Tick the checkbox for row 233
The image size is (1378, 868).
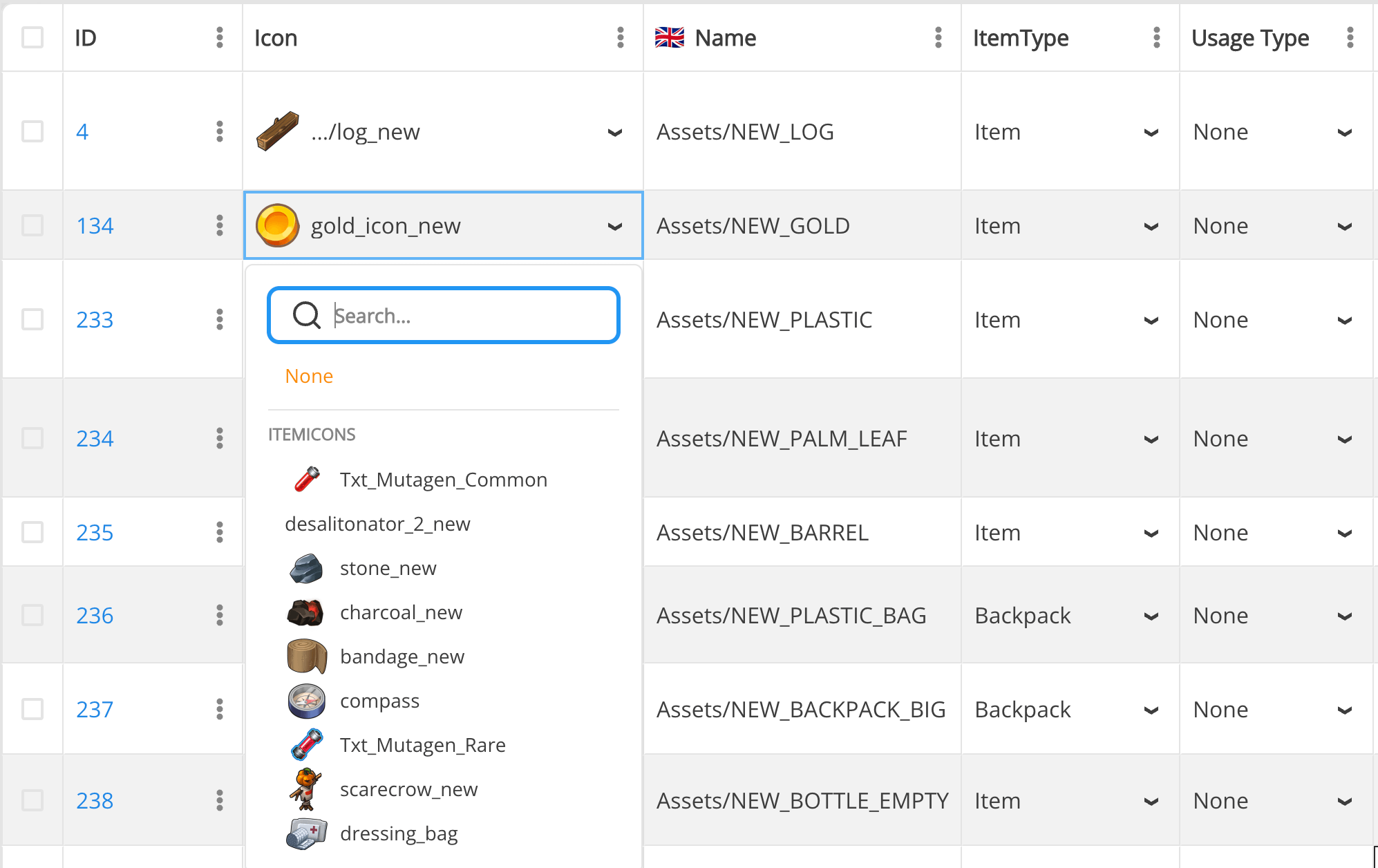[x=32, y=319]
